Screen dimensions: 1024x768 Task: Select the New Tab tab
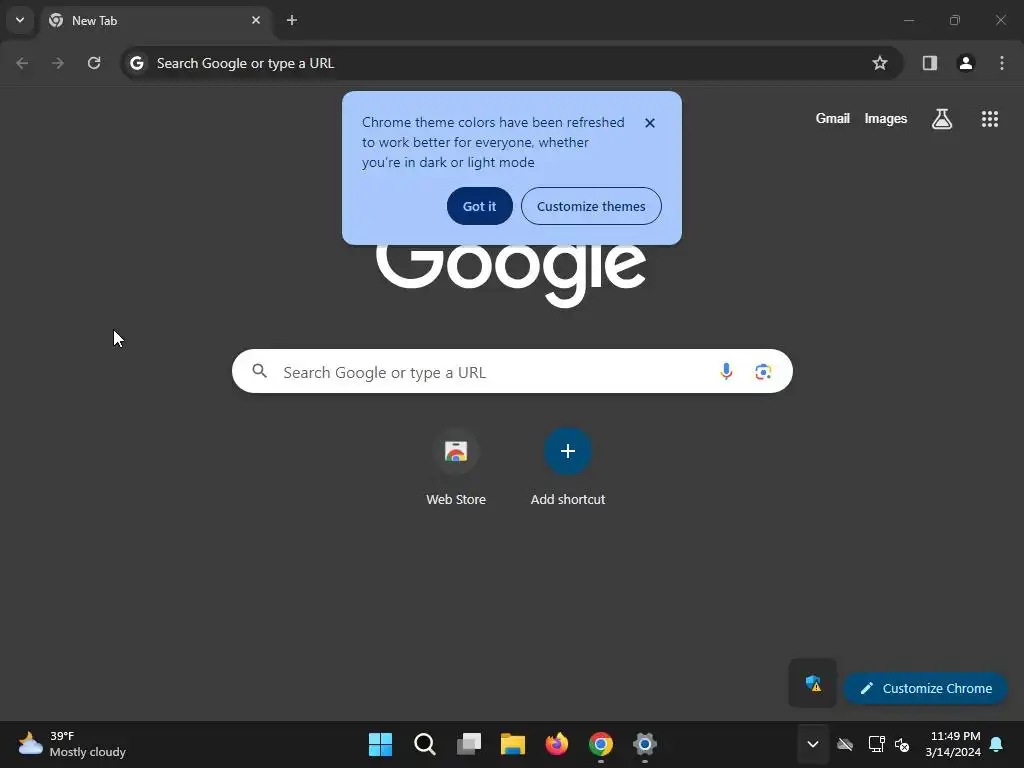pyautogui.click(x=155, y=20)
